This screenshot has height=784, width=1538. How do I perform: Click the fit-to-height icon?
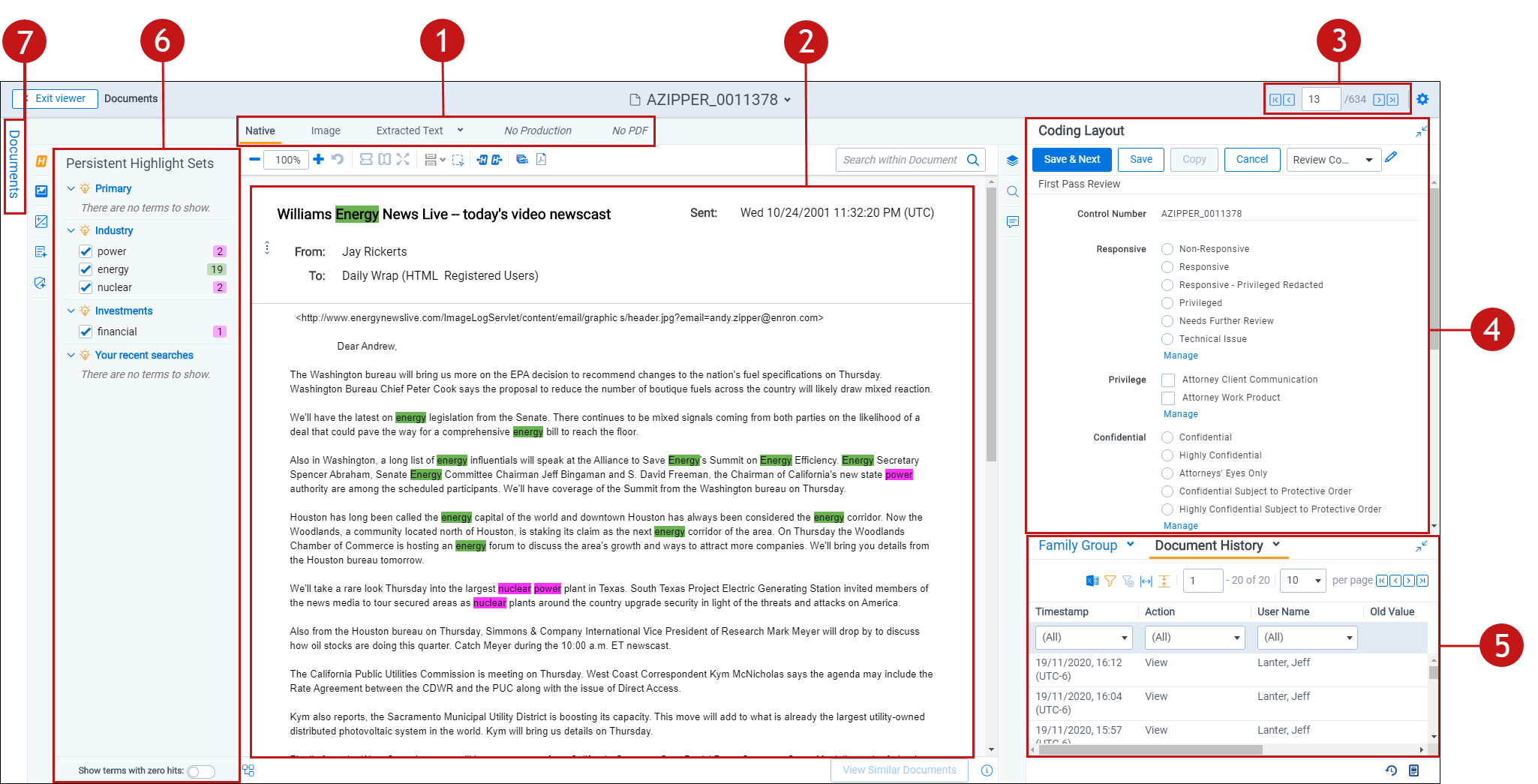tap(384, 159)
